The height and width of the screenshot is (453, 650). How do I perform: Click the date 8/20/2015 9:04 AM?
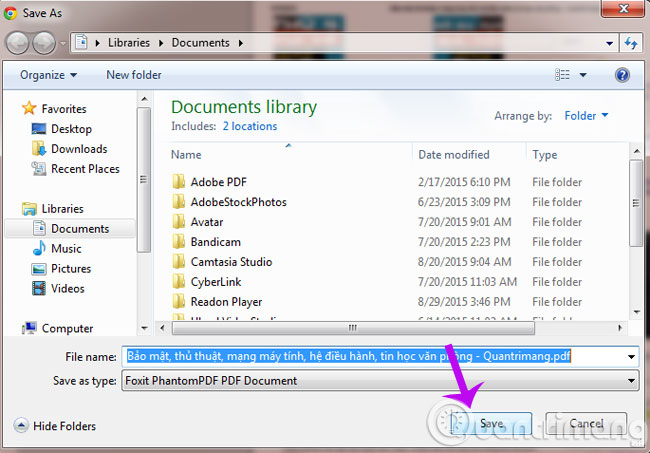464,262
